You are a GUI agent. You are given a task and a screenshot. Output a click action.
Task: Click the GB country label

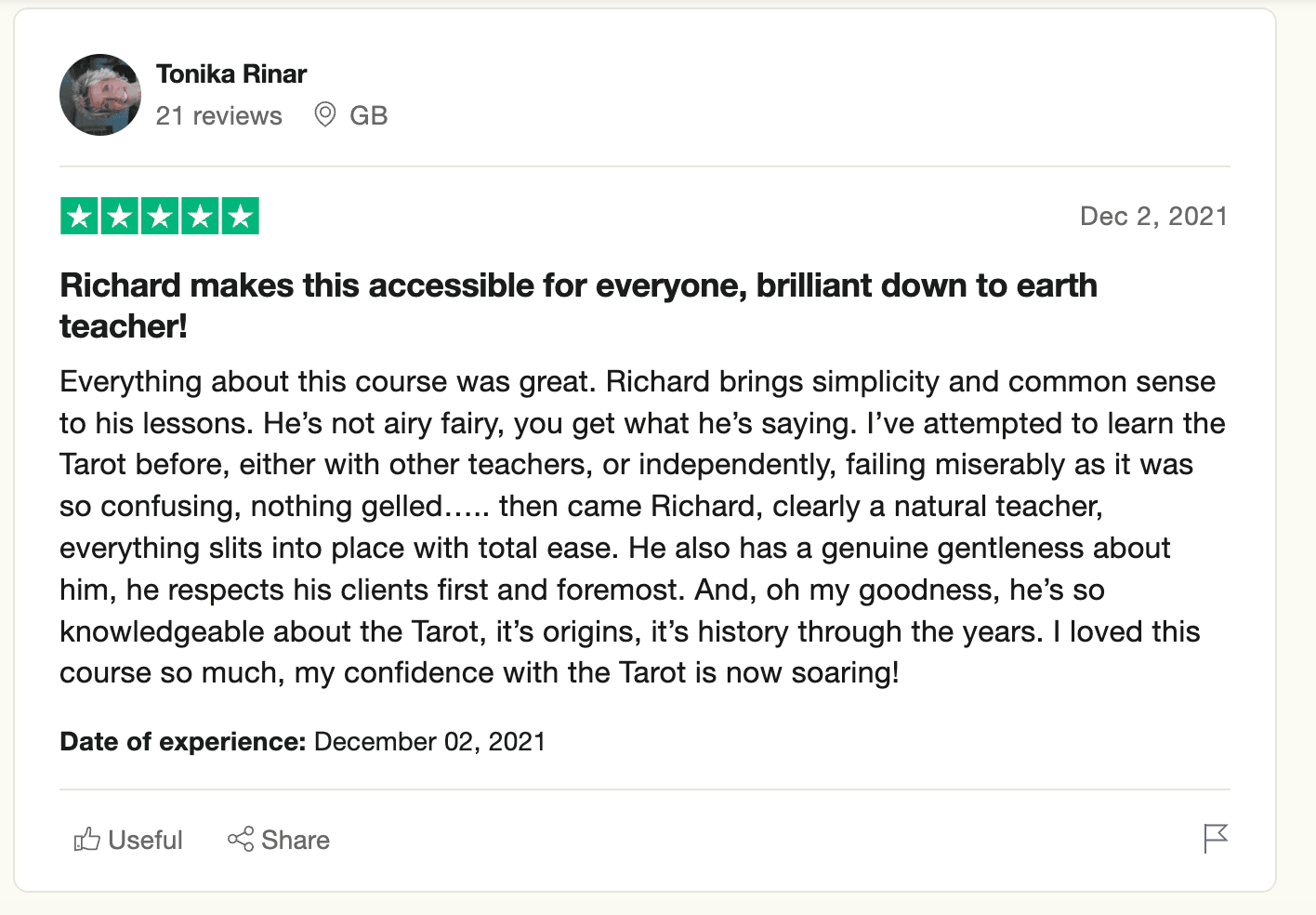pos(369,115)
